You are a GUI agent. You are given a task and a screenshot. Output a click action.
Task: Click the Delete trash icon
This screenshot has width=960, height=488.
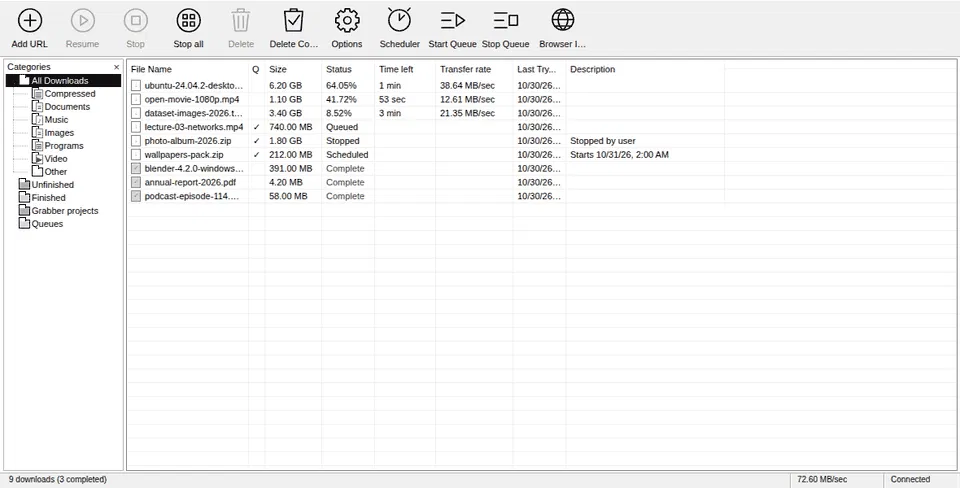tap(241, 21)
